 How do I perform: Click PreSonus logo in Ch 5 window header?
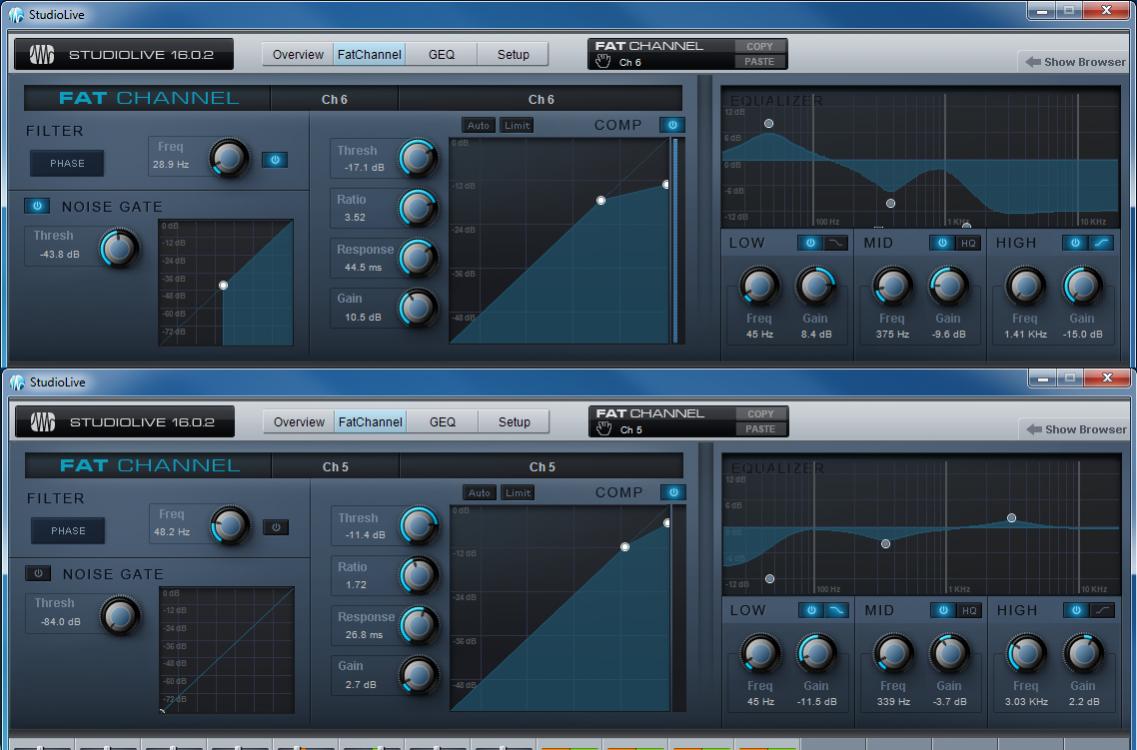click(x=42, y=422)
